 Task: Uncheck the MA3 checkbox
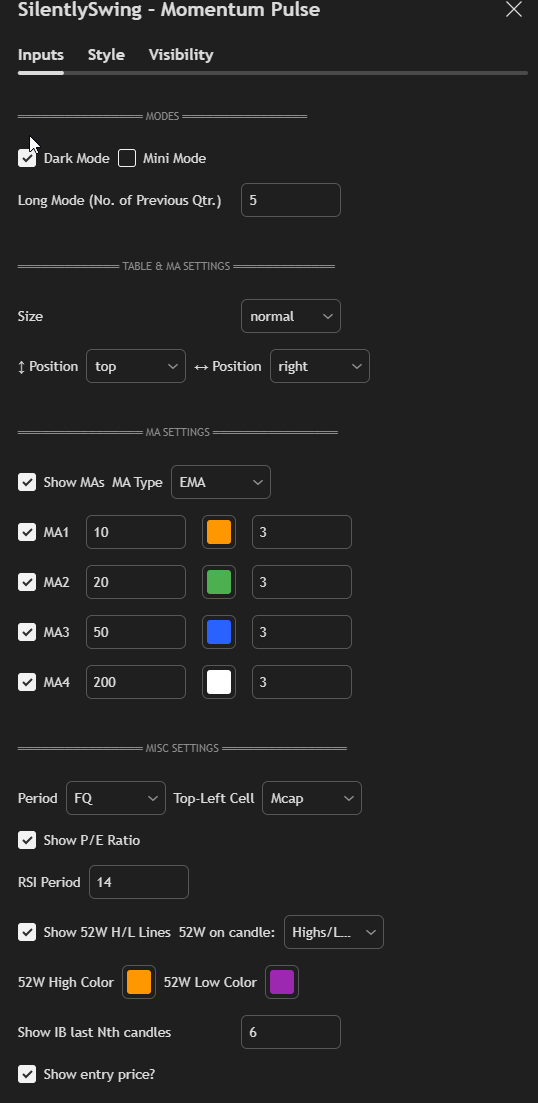coord(27,632)
